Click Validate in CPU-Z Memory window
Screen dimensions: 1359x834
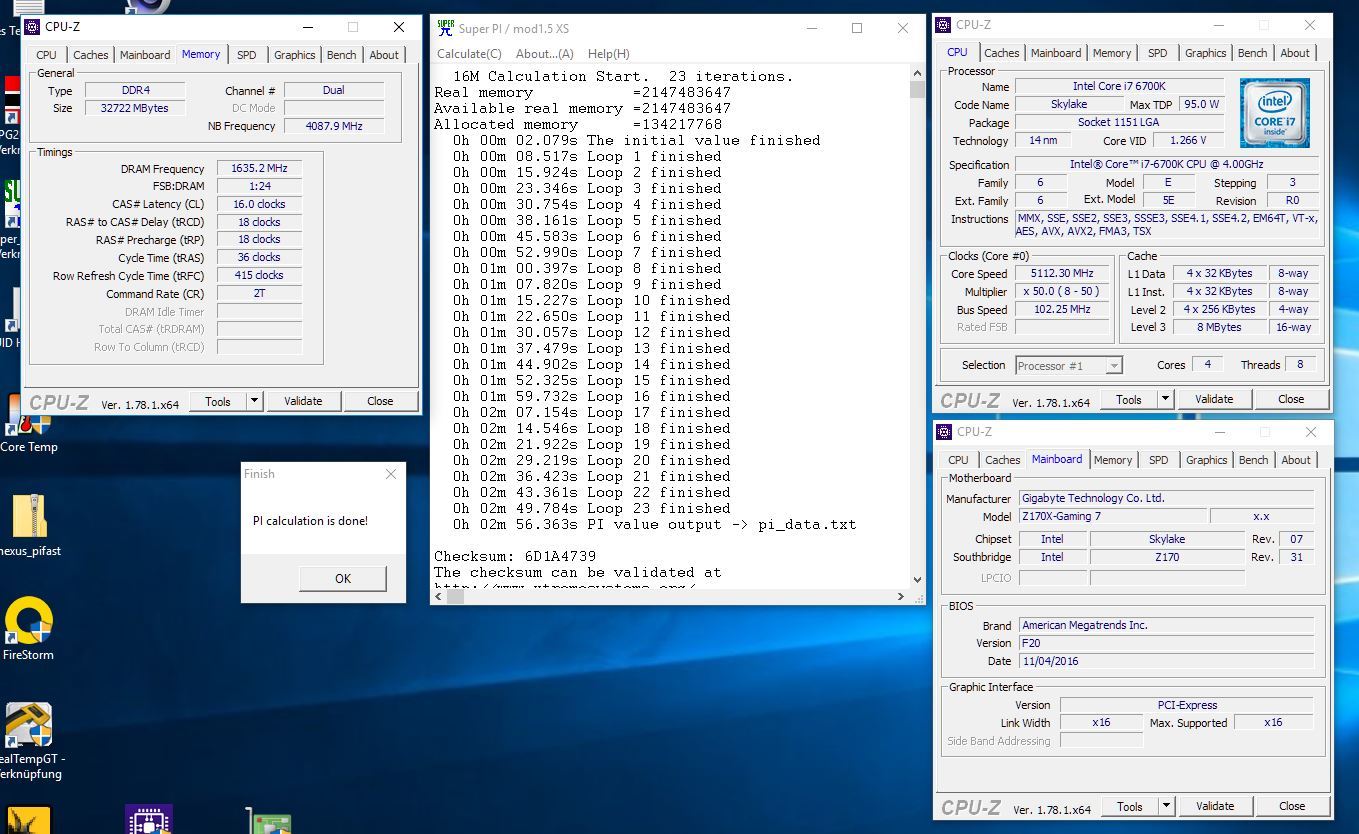(303, 401)
